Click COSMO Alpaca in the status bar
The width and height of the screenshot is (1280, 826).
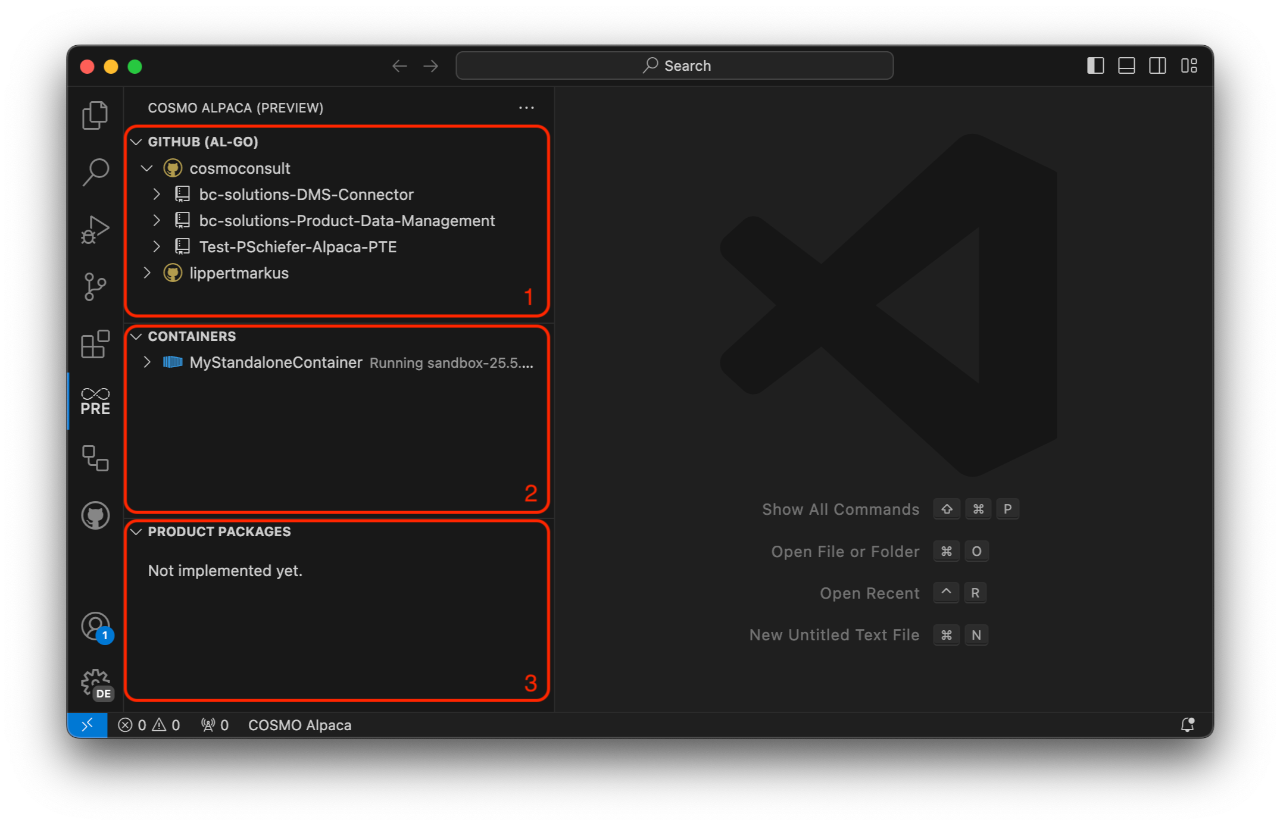[x=299, y=724]
